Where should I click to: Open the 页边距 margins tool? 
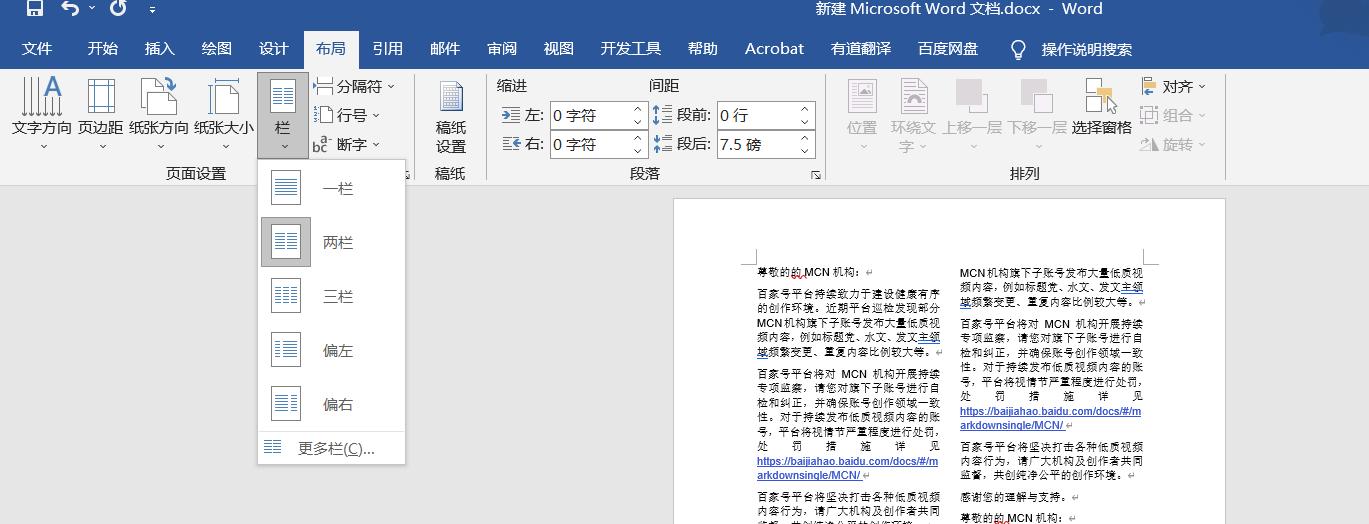point(101,113)
